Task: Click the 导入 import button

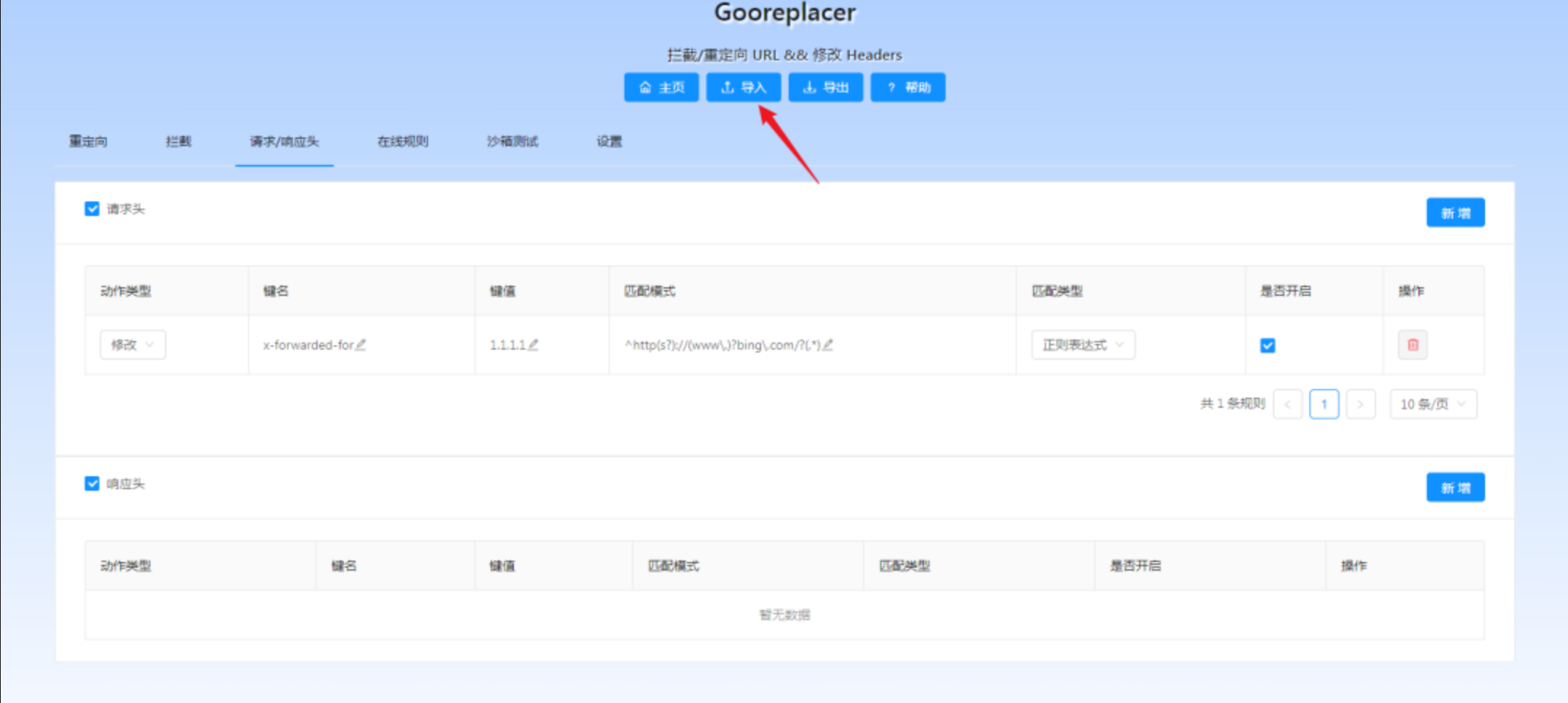Action: [x=743, y=87]
